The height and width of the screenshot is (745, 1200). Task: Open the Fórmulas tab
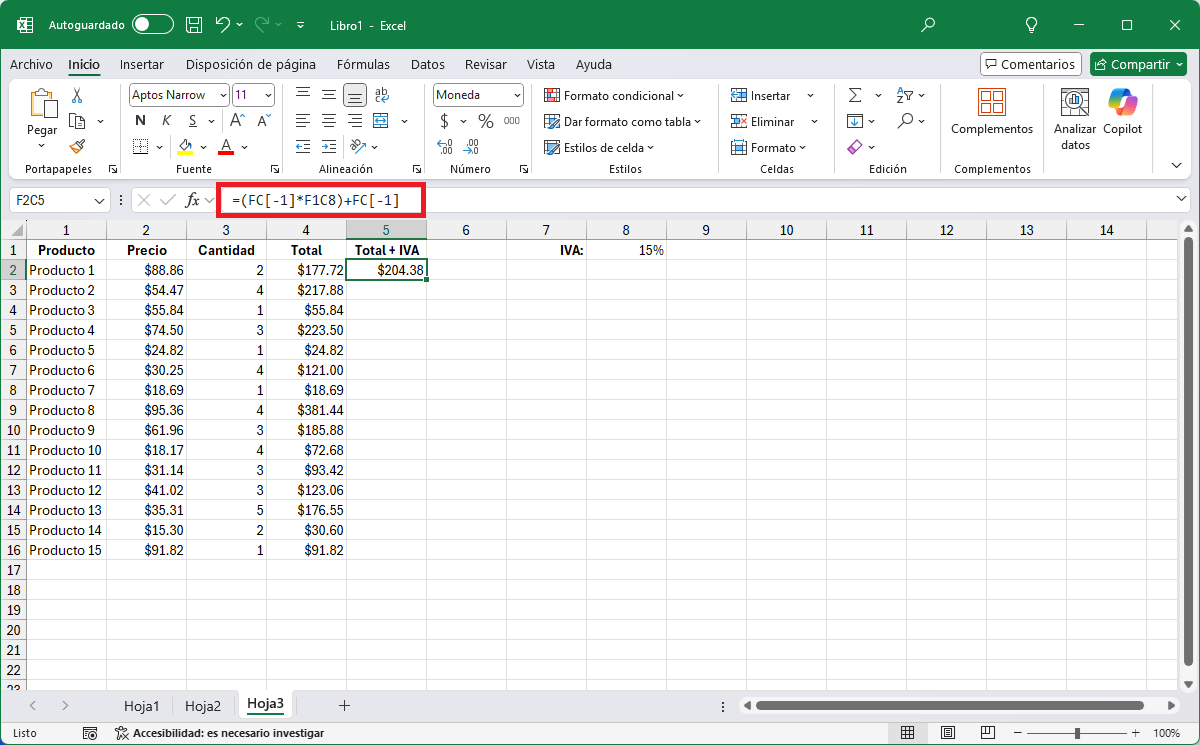[x=363, y=64]
